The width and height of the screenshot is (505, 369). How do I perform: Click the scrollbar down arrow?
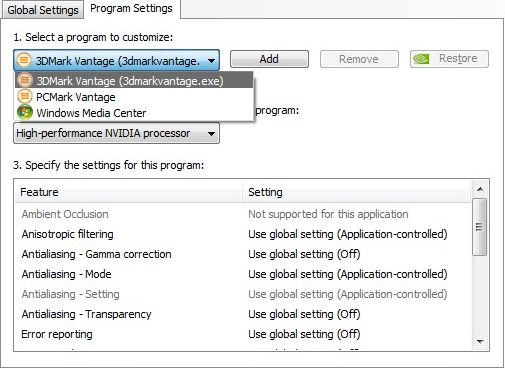[480, 342]
